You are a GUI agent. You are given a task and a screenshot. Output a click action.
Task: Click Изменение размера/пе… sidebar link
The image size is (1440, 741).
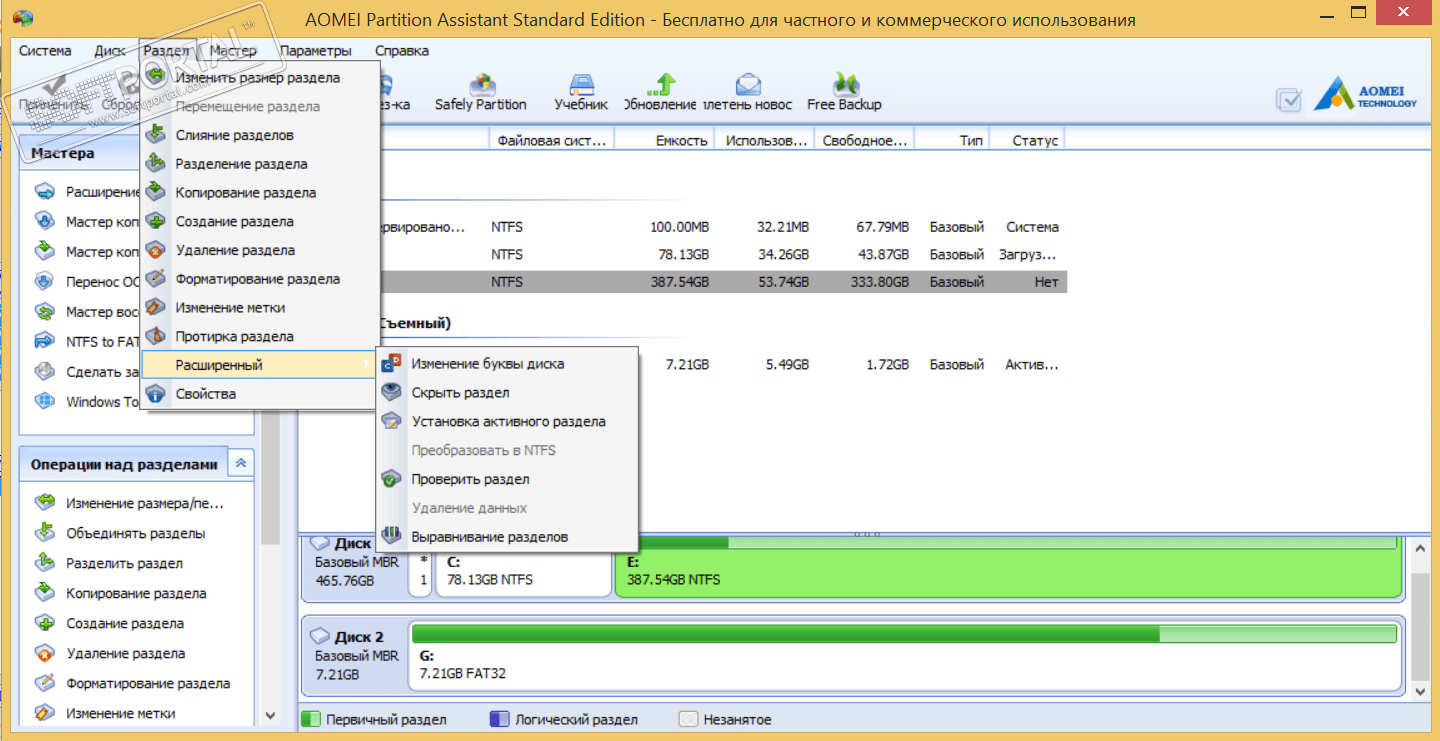[145, 503]
